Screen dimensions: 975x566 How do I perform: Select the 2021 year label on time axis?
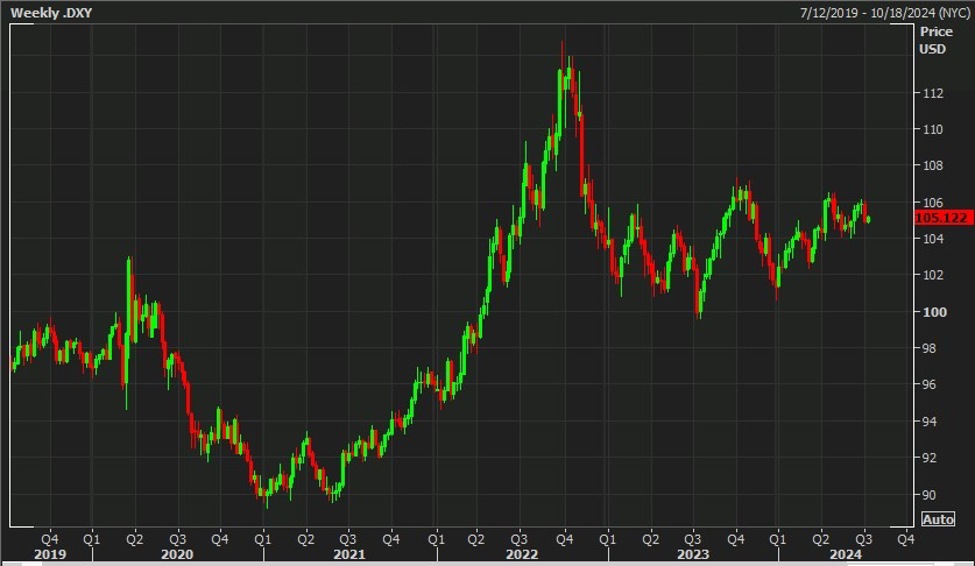(x=349, y=554)
